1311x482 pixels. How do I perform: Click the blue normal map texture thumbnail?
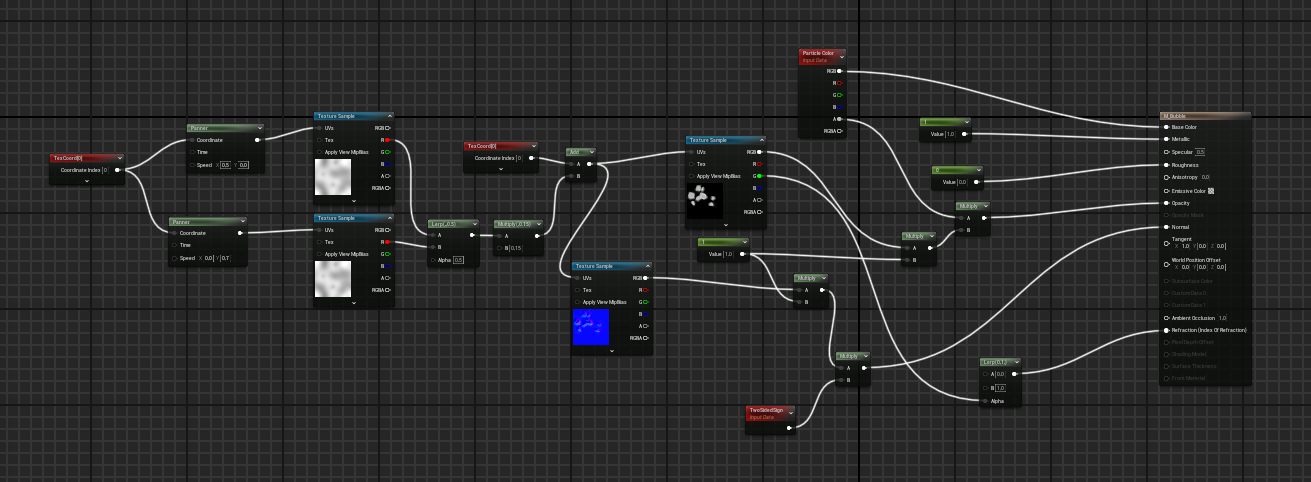coord(591,327)
